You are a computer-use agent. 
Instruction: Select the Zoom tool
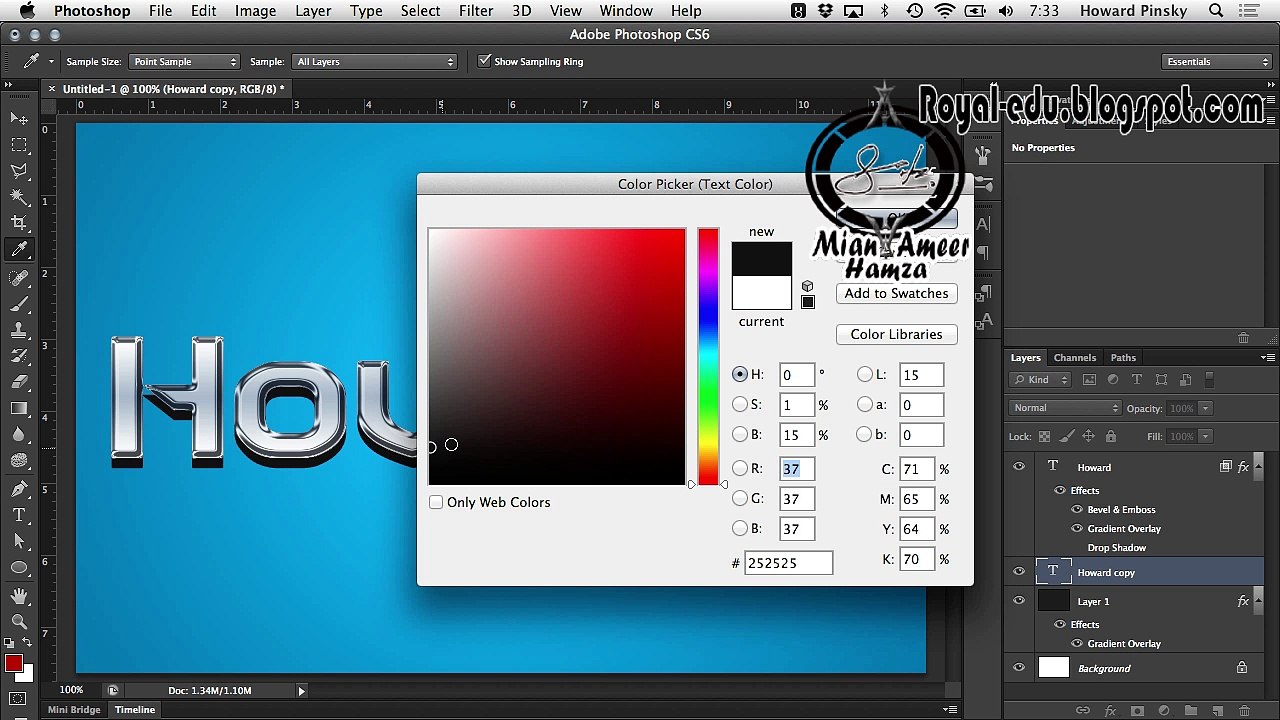click(19, 622)
